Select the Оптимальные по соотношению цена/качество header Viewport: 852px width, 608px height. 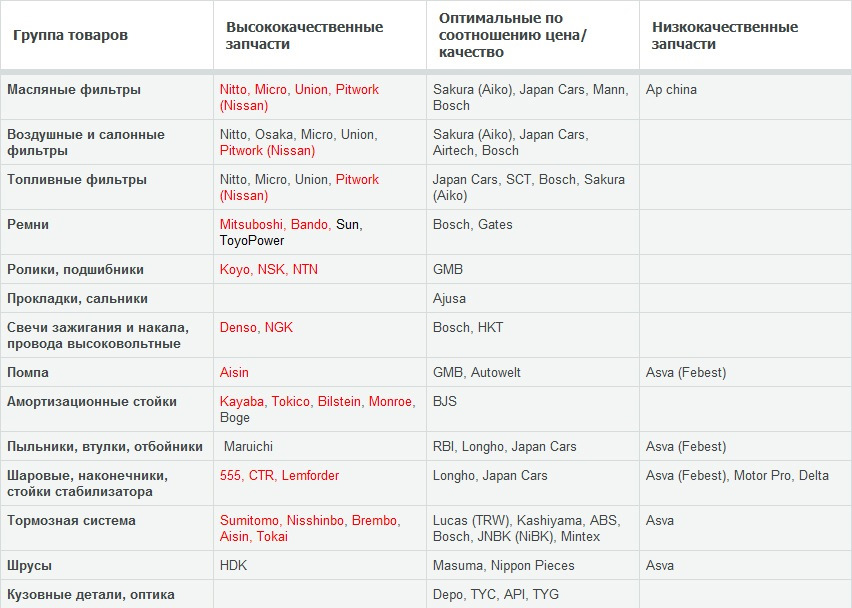[514, 33]
